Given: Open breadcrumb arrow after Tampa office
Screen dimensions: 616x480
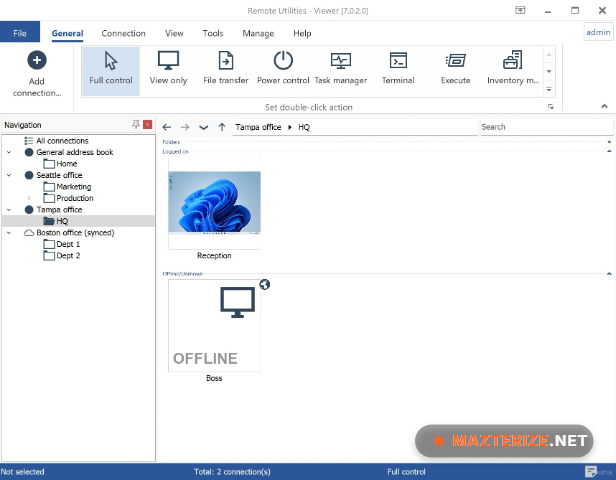Looking at the screenshot, I should (x=290, y=127).
